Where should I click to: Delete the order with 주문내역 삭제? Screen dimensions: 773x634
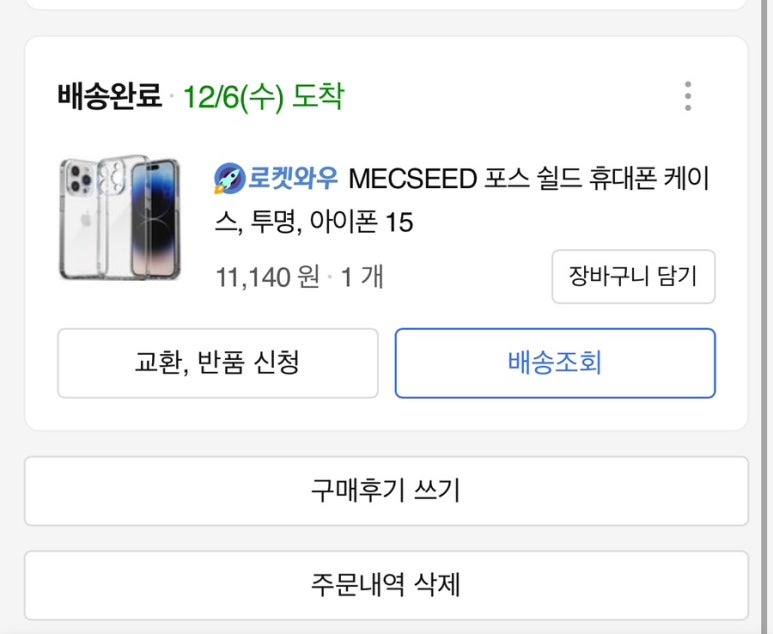386,585
